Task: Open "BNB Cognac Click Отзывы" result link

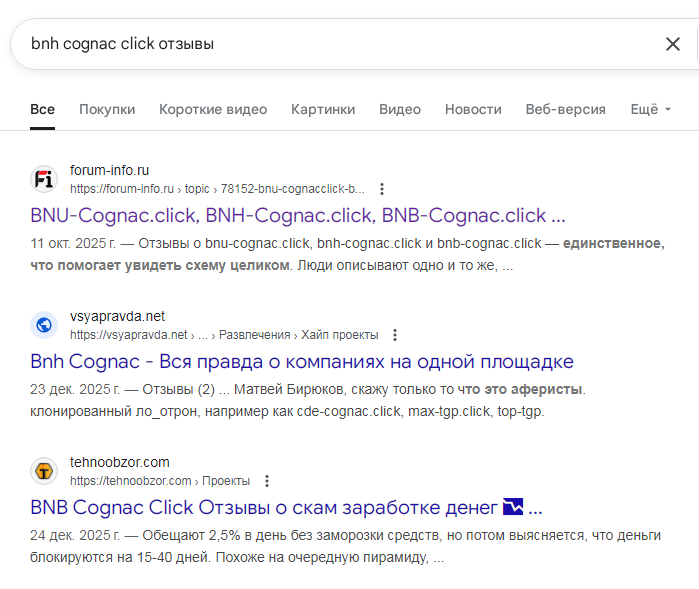Action: (x=286, y=507)
